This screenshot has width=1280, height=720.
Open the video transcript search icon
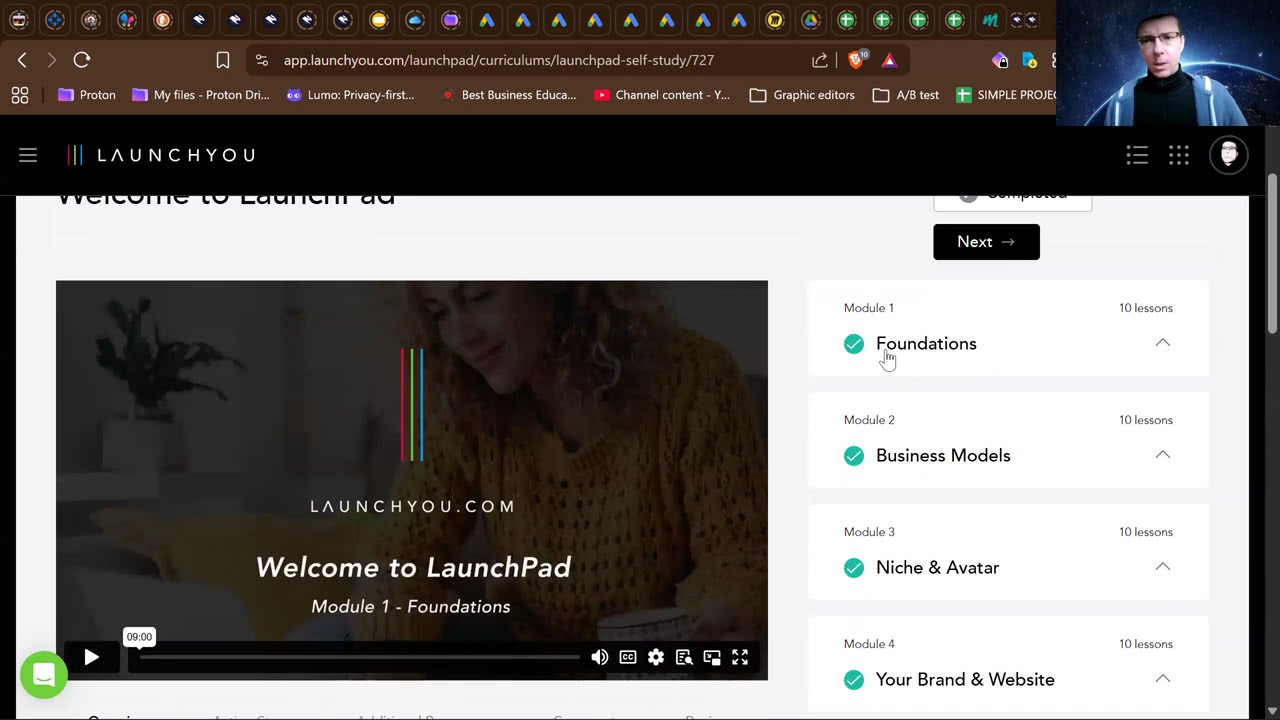684,657
